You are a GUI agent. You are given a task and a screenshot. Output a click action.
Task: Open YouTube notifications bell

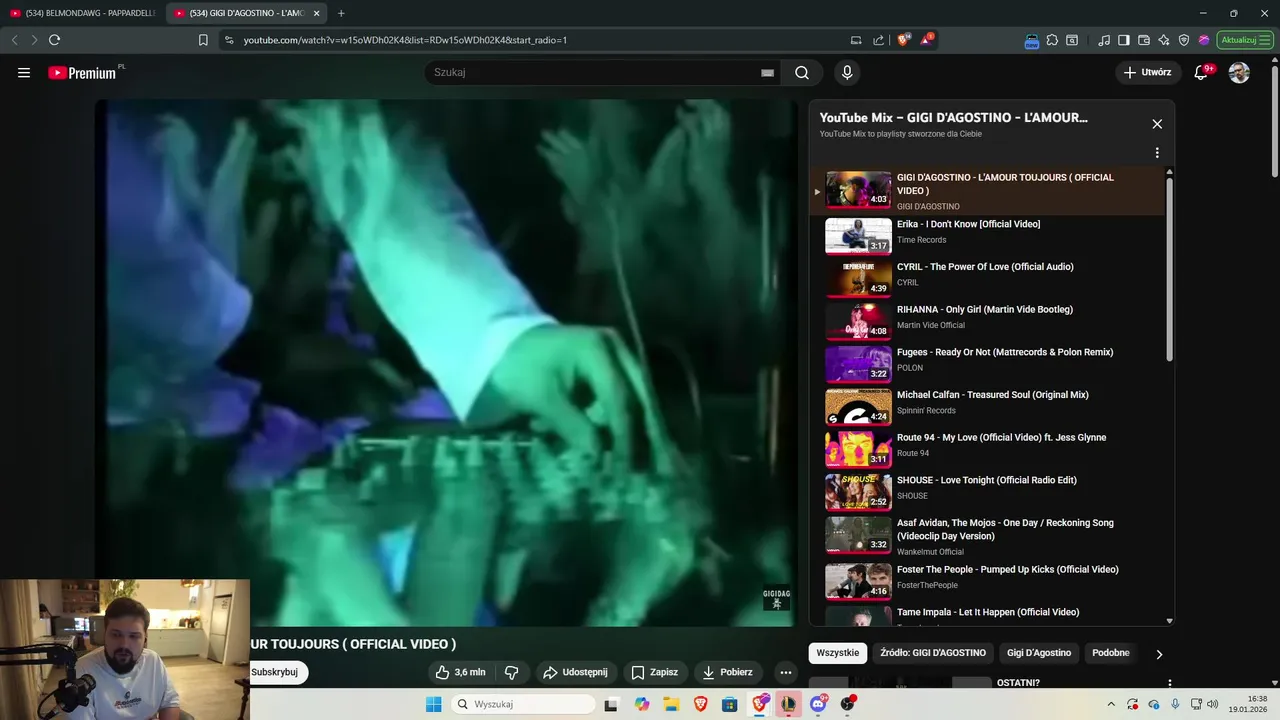coord(1202,72)
